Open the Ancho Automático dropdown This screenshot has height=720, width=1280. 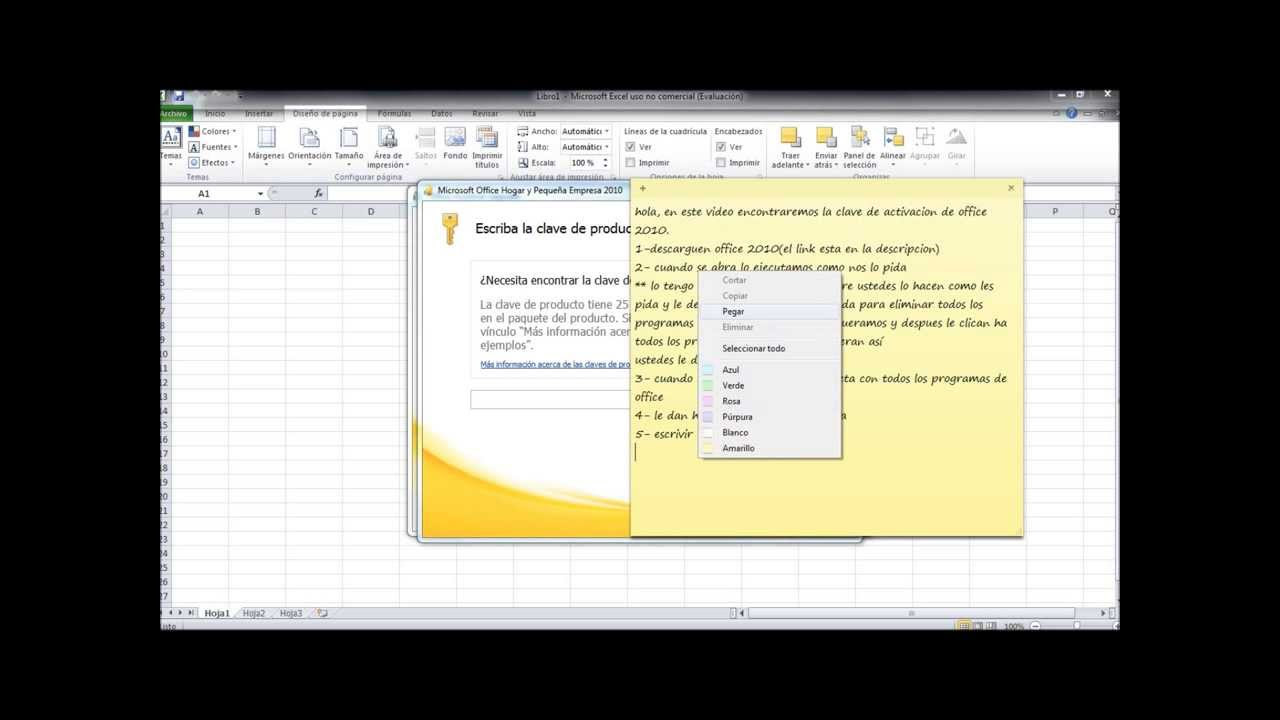605,130
